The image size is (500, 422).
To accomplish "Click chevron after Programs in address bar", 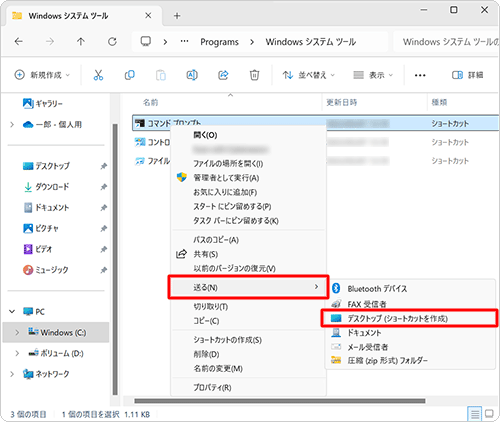I will click(252, 42).
